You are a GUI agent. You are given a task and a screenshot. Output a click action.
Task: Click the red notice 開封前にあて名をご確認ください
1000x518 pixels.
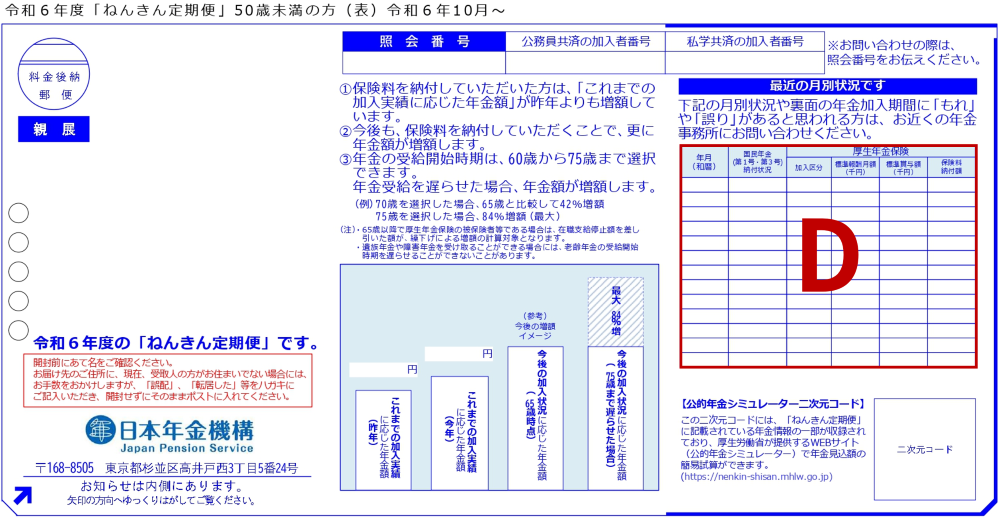(x=167, y=380)
